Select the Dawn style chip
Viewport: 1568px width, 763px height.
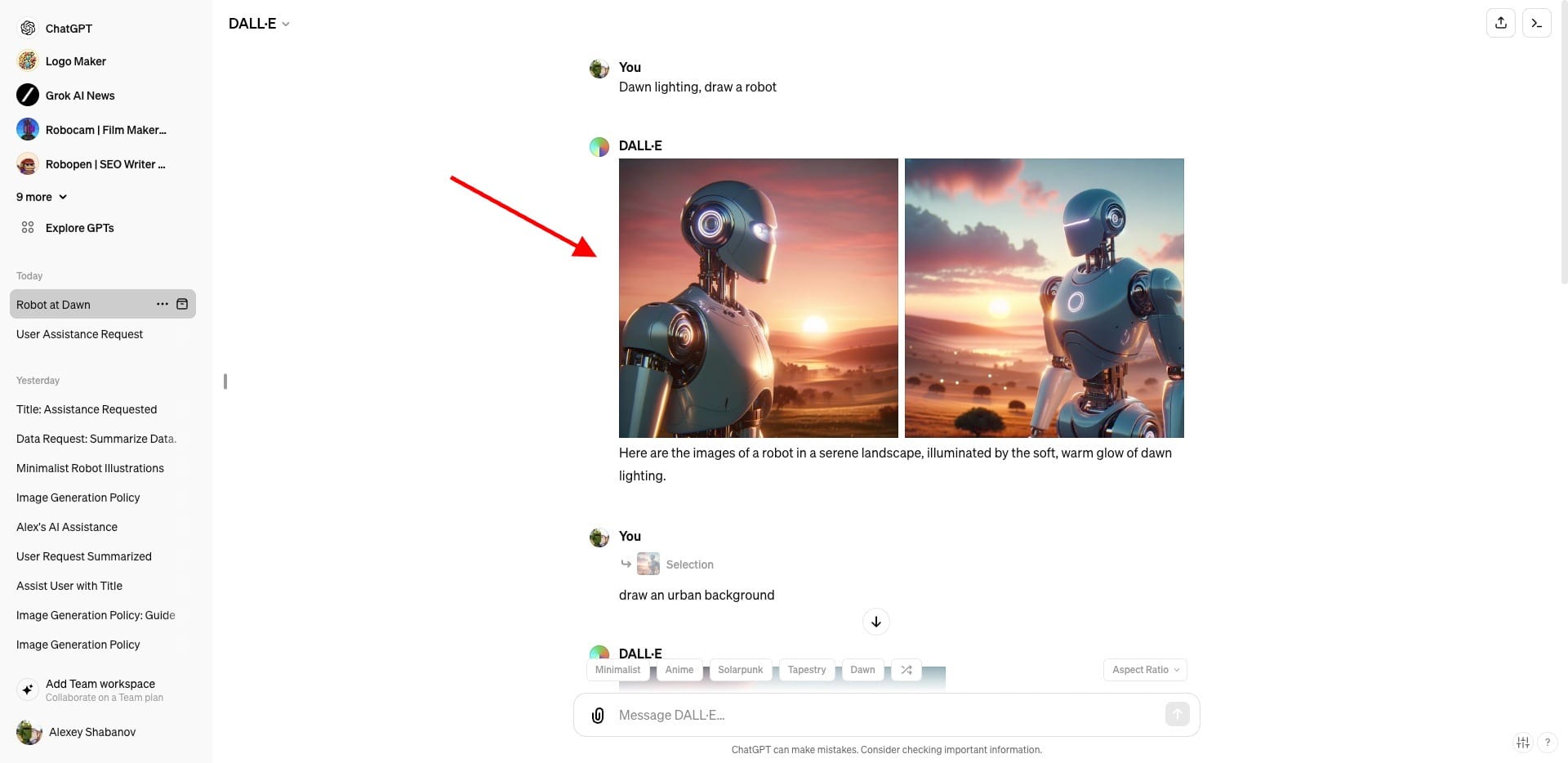click(x=862, y=669)
